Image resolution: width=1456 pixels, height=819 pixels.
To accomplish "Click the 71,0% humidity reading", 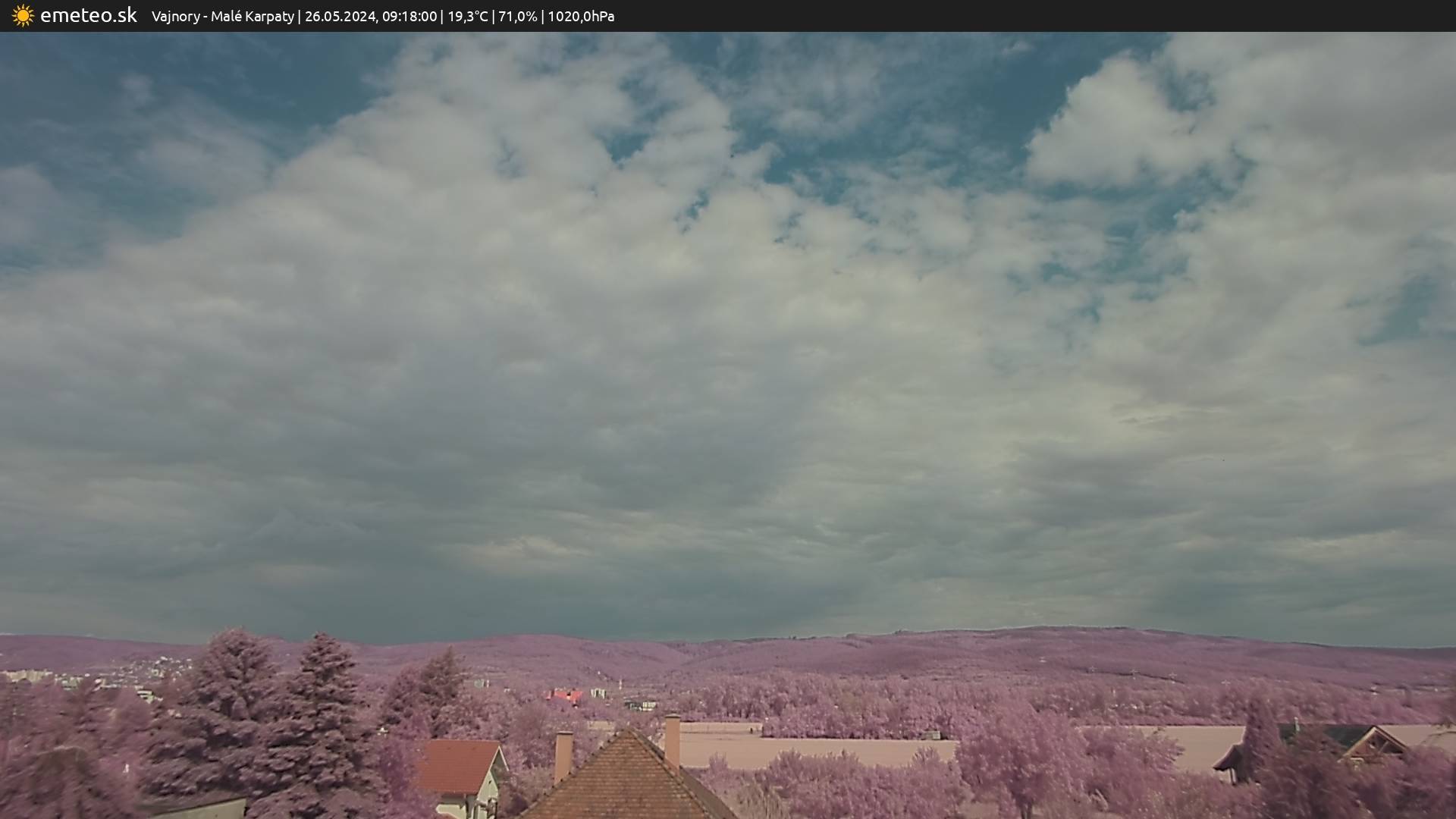I will 517,17.
